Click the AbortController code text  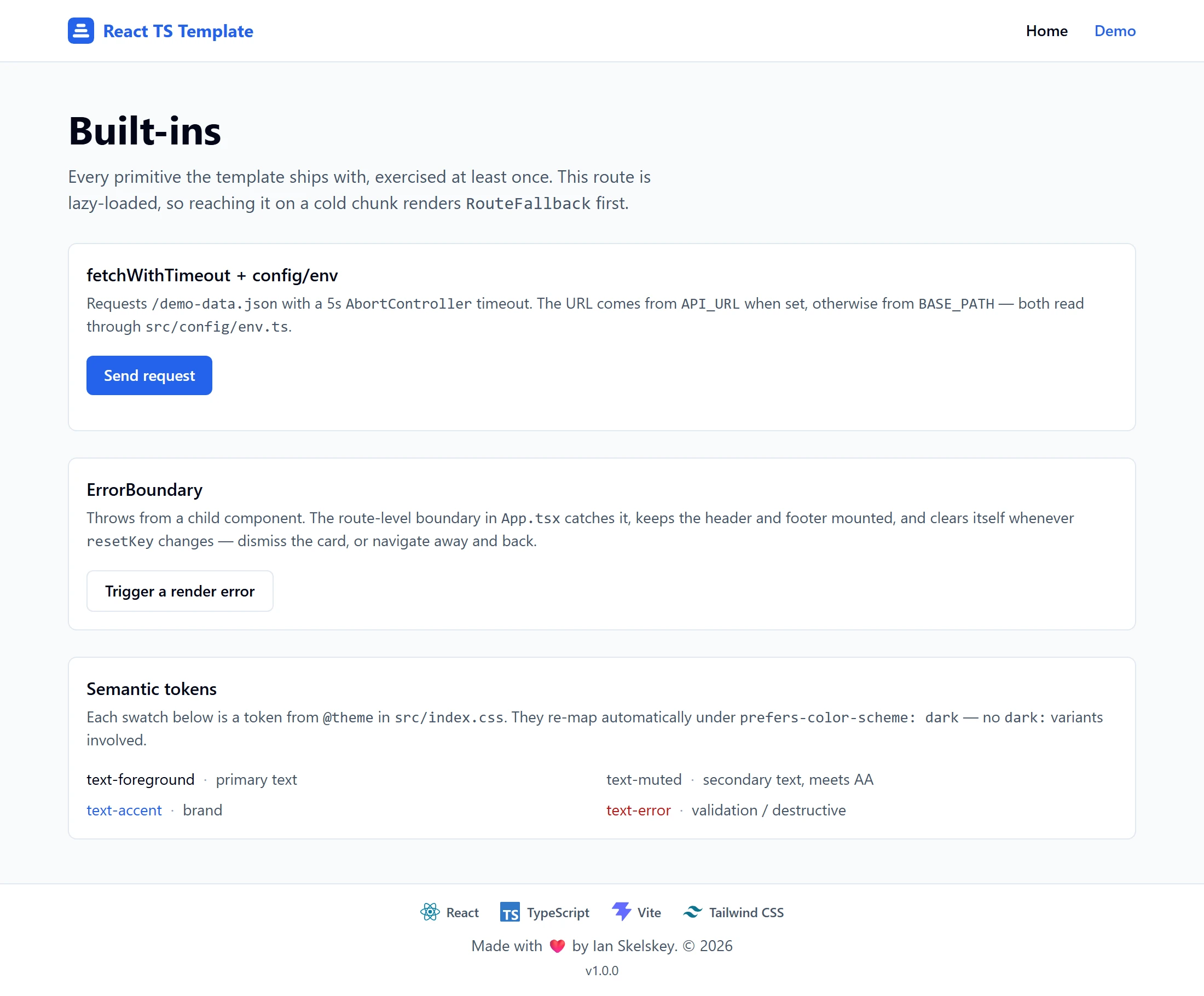point(409,304)
